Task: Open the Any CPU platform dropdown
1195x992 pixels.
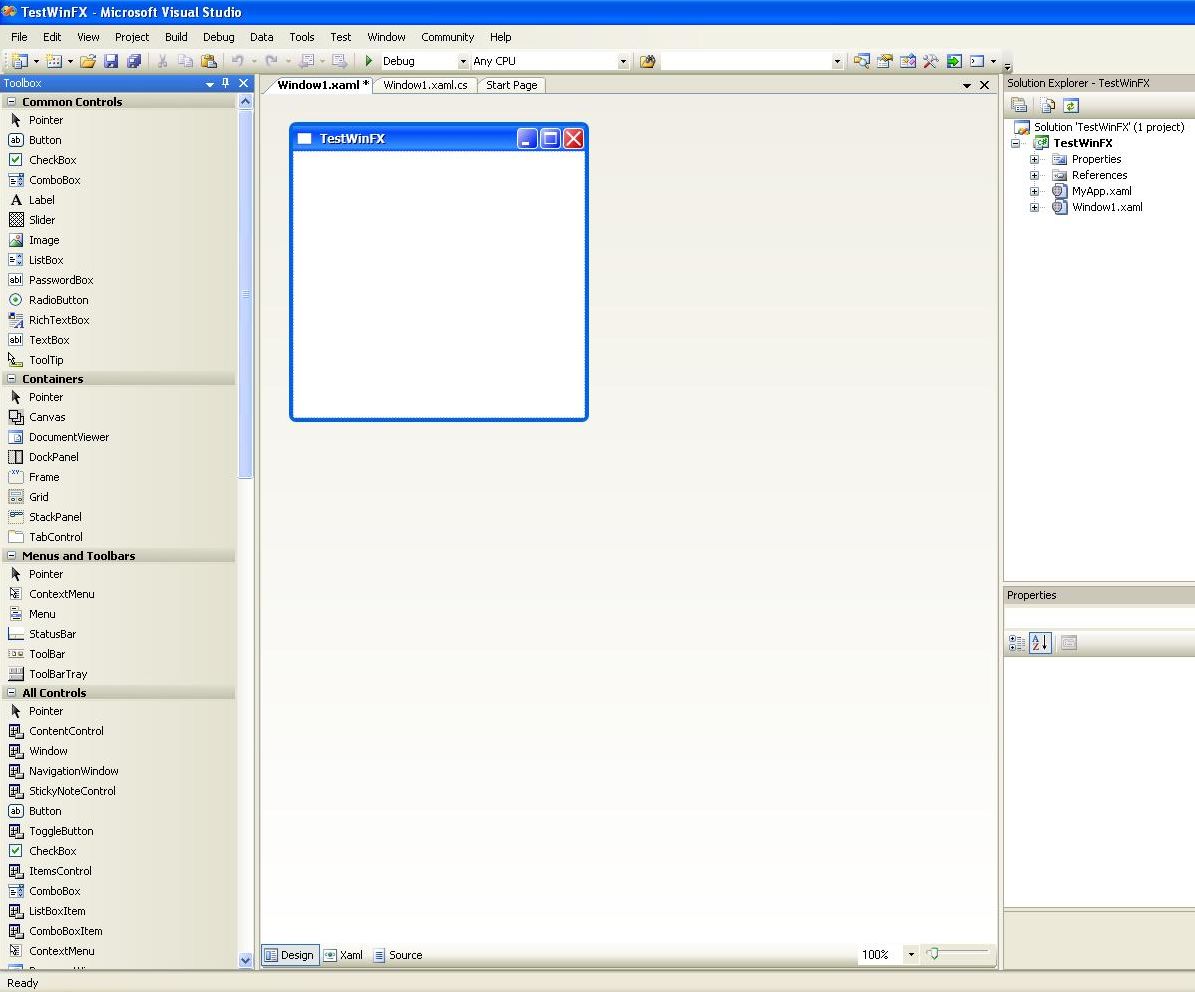Action: click(623, 62)
